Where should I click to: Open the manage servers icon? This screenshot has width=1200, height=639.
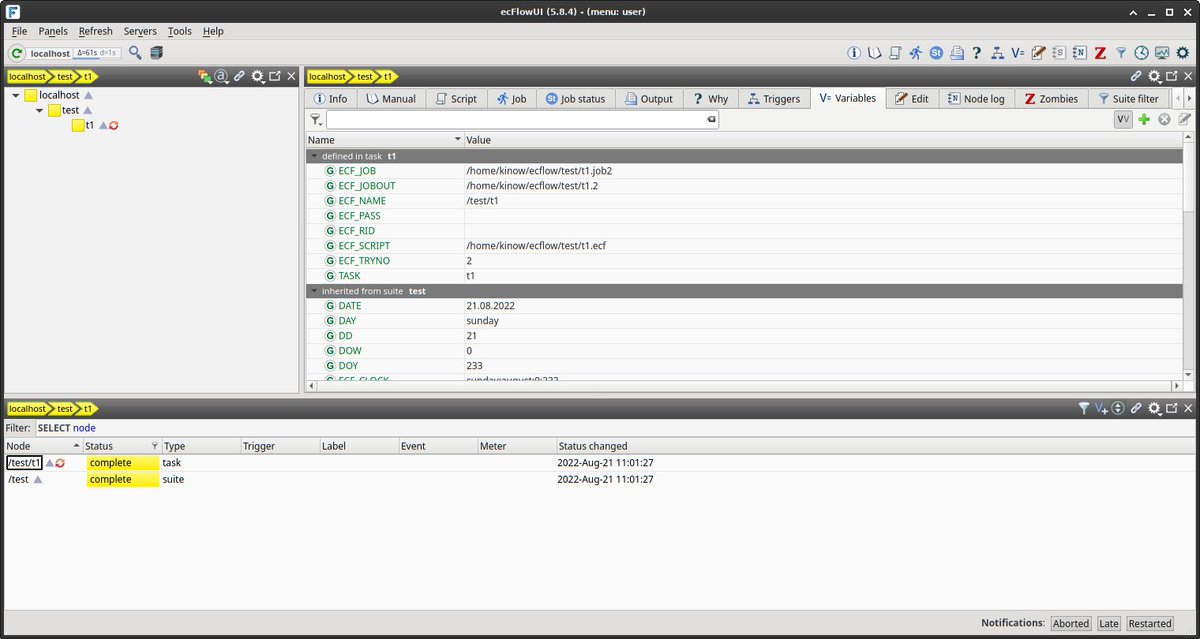156,53
